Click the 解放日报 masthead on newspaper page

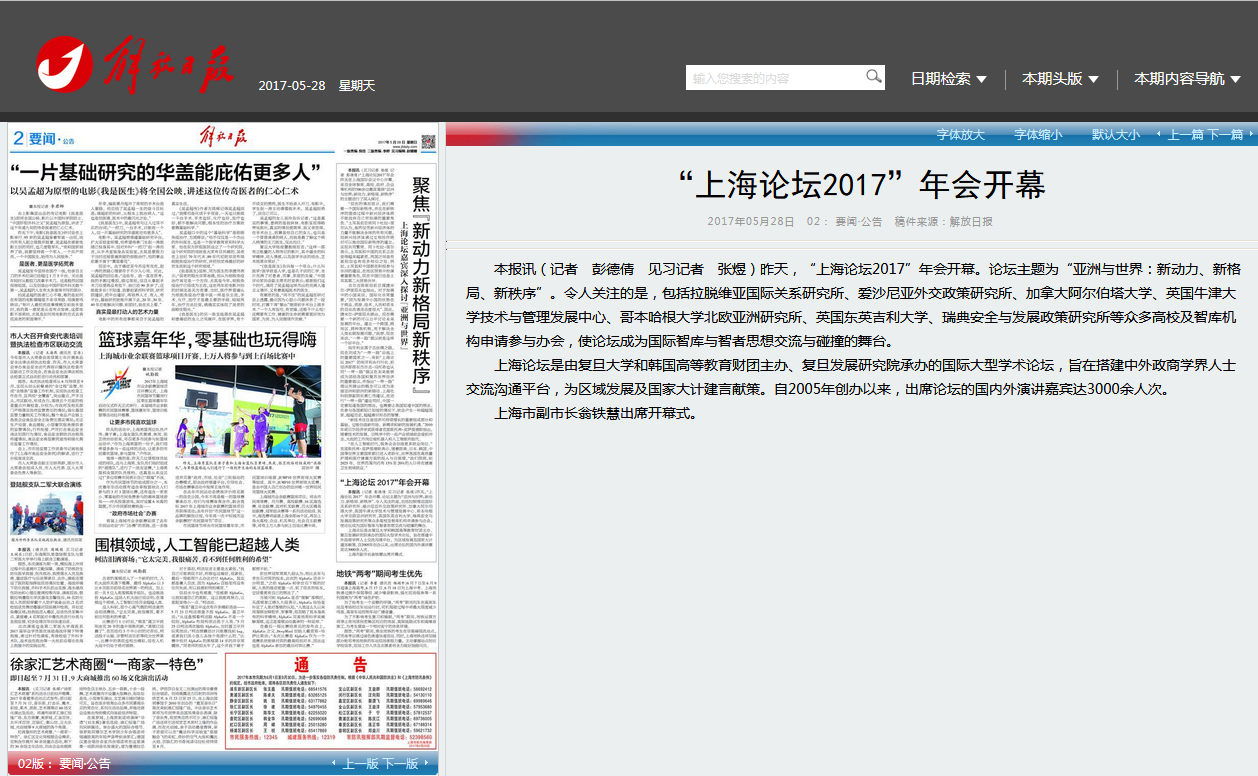(222, 137)
